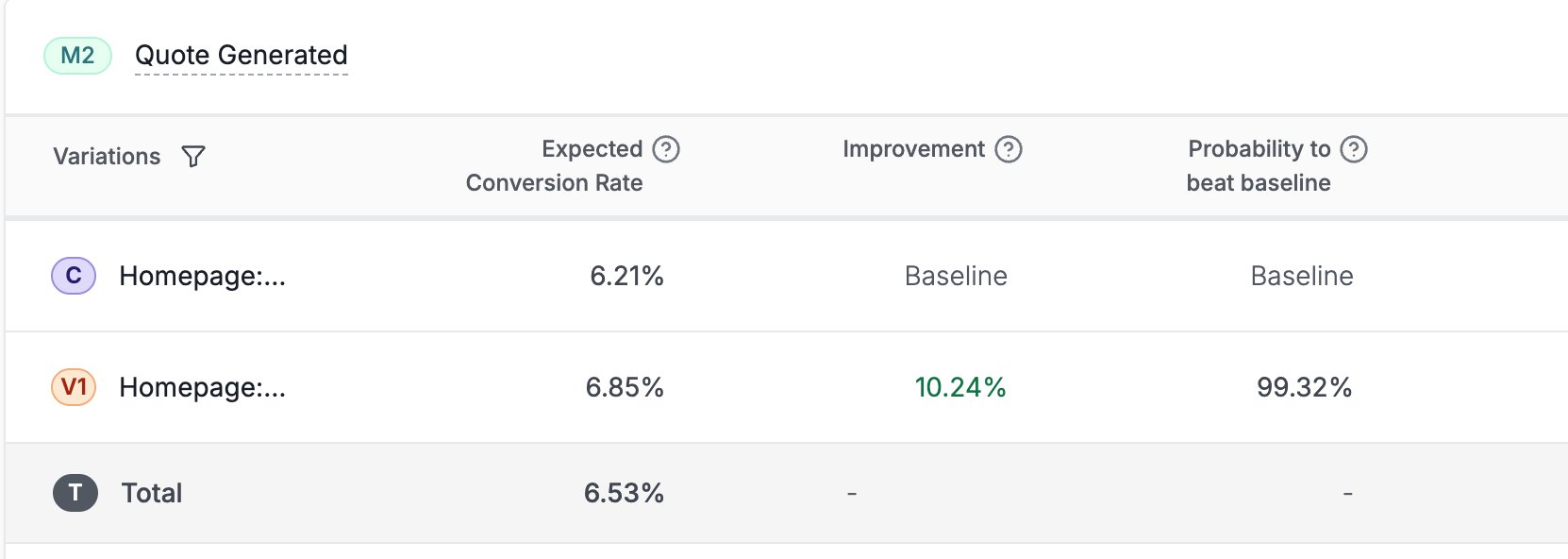
Task: Open the Variations filter funnel icon
Action: tap(193, 157)
